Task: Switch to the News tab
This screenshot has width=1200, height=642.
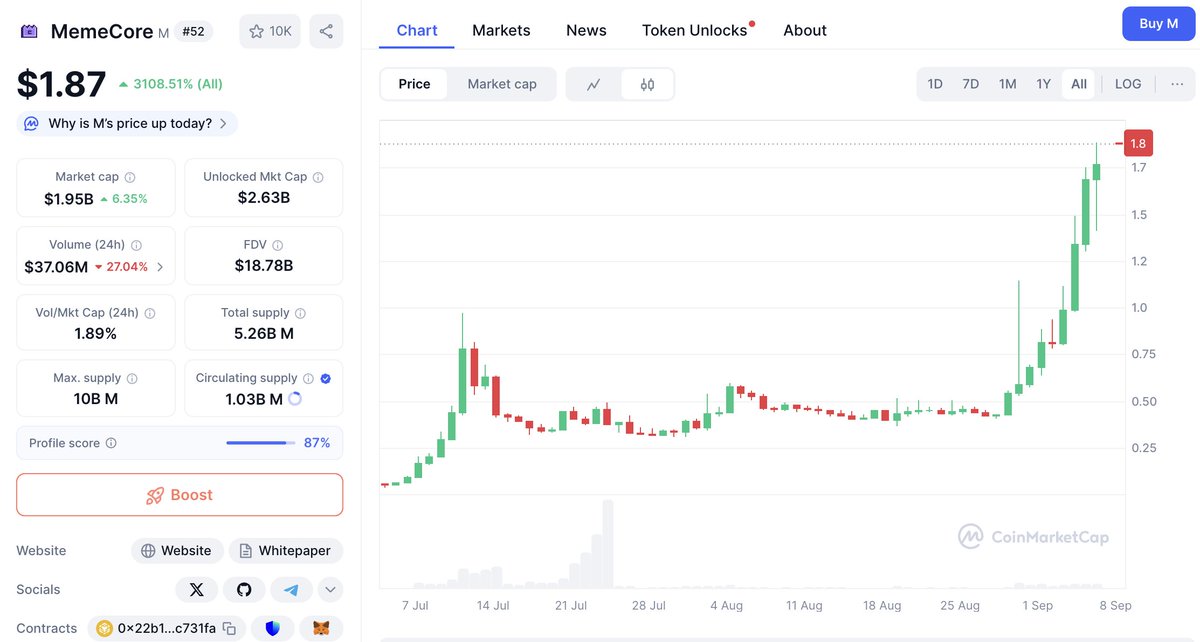Action: (x=586, y=30)
